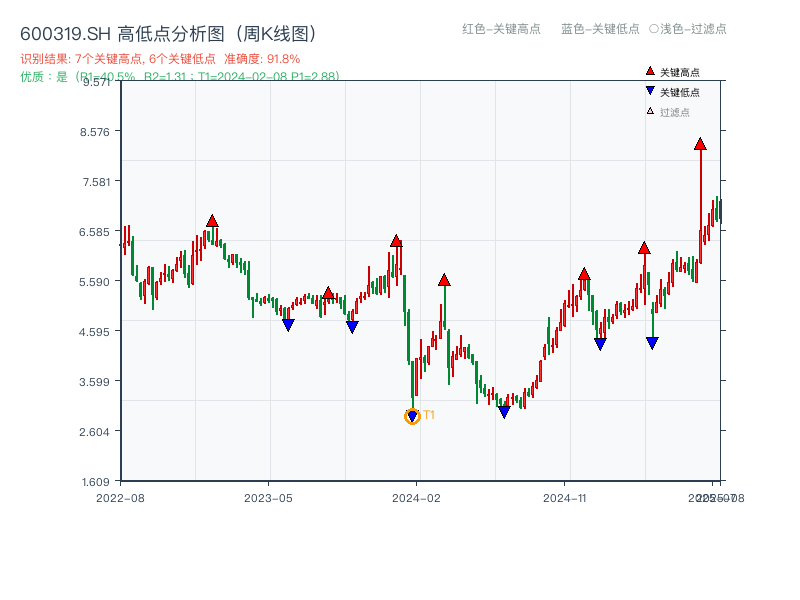Click the 浅色-过滤点 radio circle in header
This screenshot has height=600, width=800.
pos(653,29)
